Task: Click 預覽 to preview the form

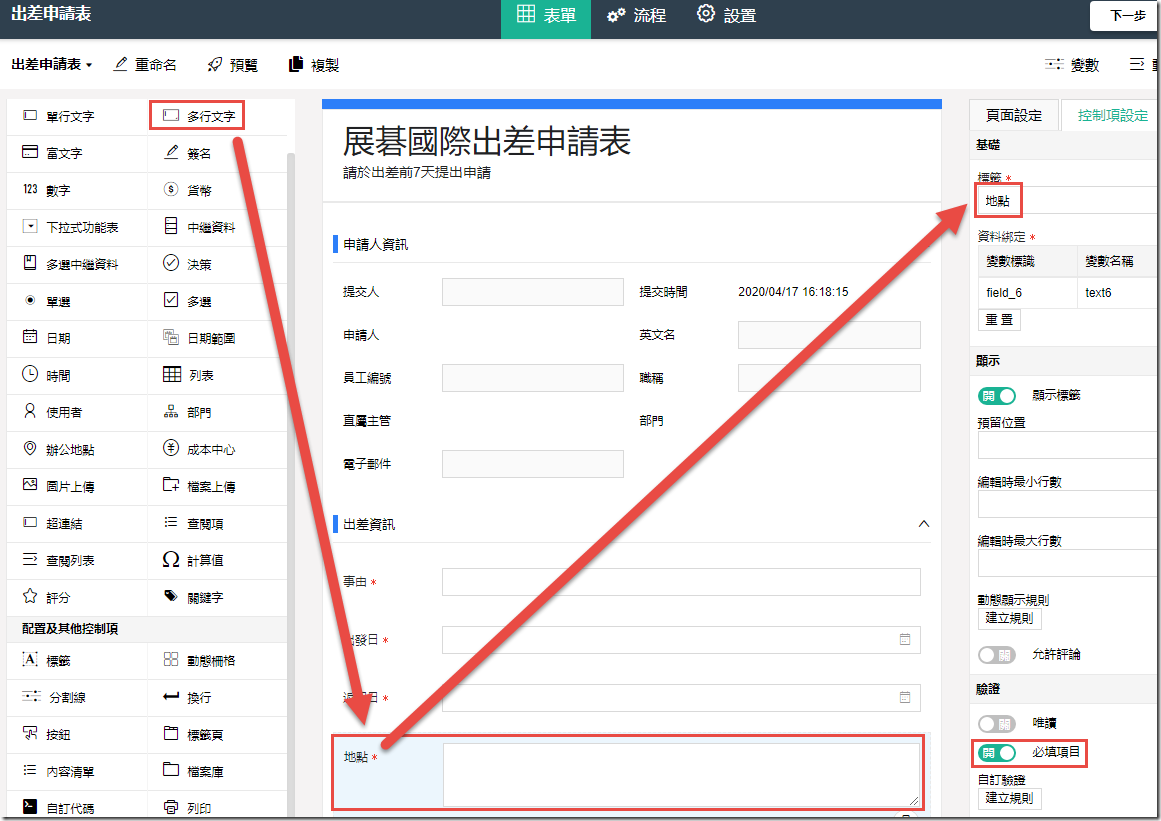Action: (232, 64)
